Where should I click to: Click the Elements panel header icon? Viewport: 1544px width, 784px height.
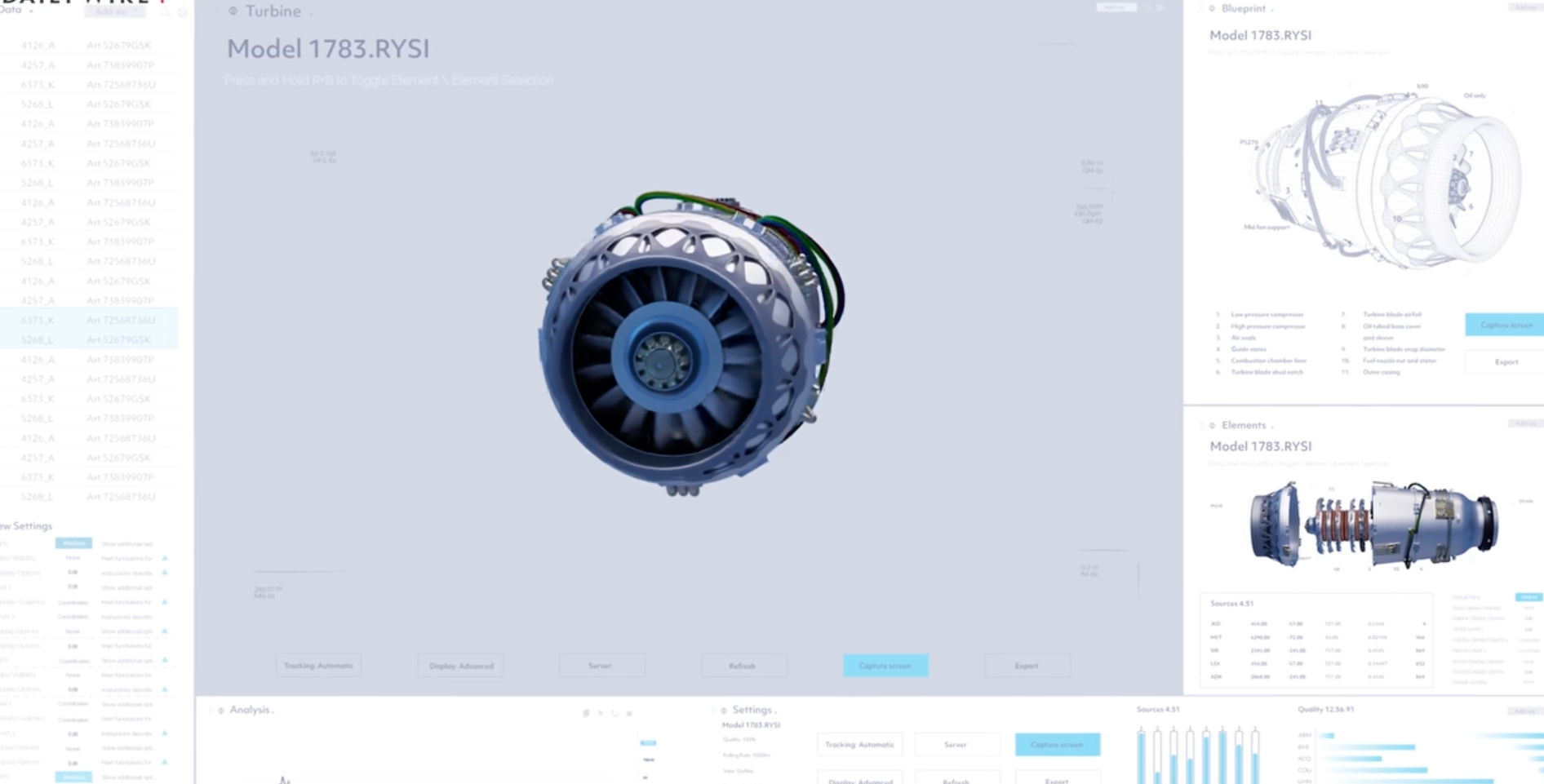pos(1212,426)
